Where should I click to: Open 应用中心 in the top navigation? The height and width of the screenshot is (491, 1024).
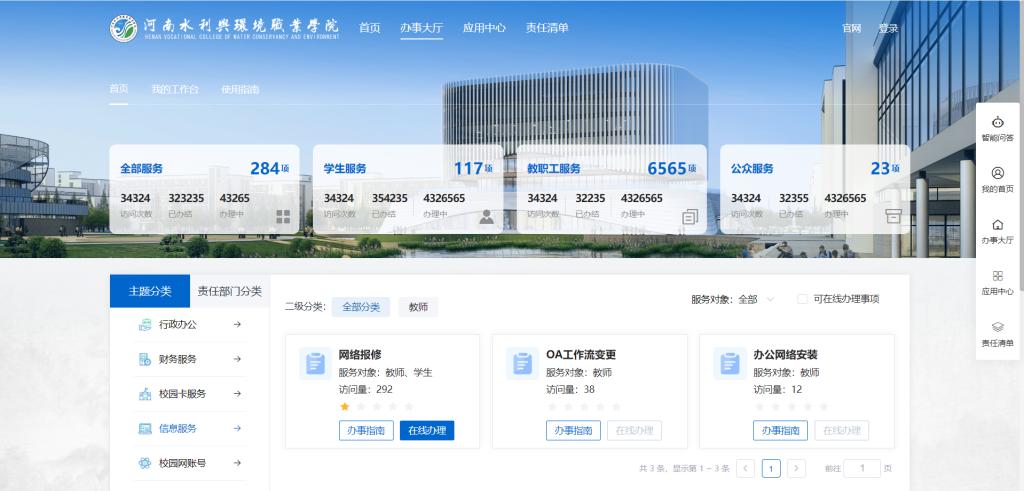coord(484,28)
